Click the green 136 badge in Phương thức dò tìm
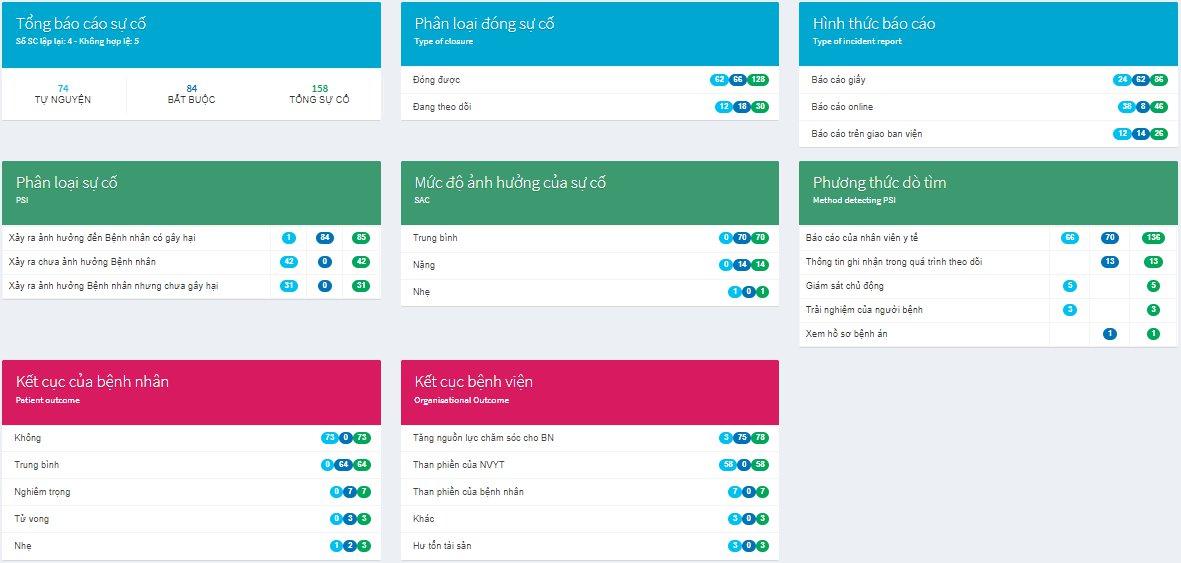 pyautogui.click(x=1153, y=238)
